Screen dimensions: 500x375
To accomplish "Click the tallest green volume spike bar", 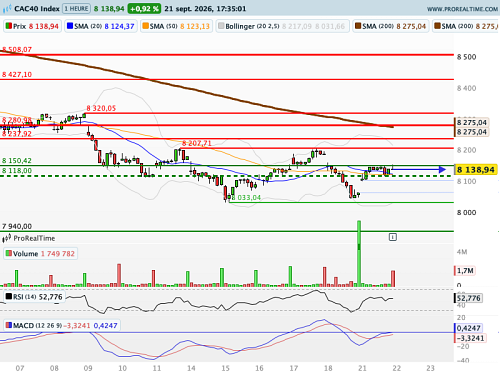I will coord(359,253).
